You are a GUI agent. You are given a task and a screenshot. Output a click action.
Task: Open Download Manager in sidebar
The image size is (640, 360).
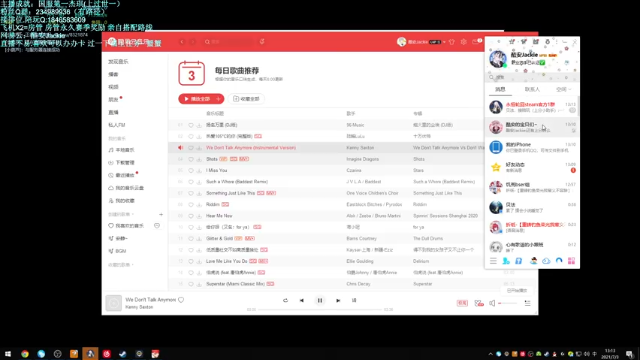click(x=121, y=163)
